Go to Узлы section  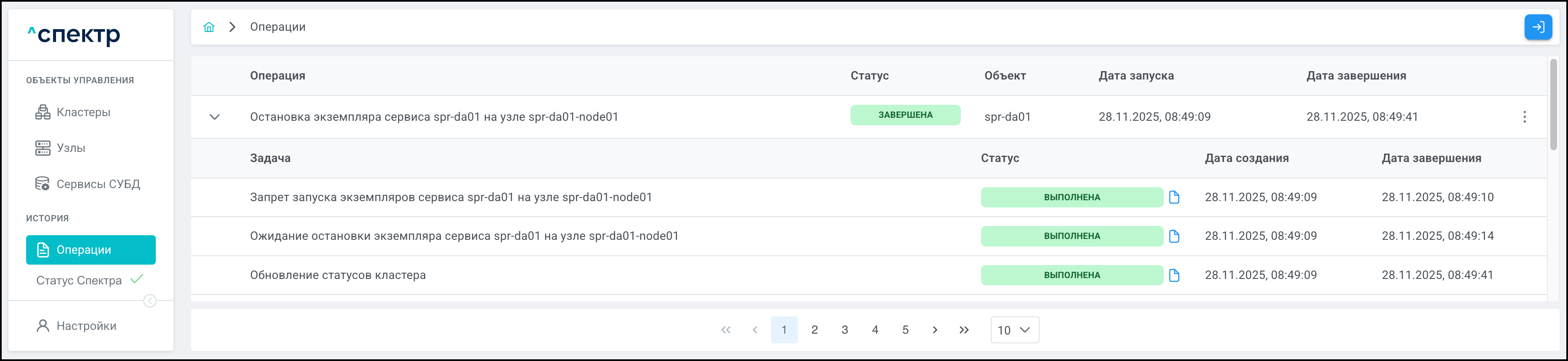[x=71, y=148]
